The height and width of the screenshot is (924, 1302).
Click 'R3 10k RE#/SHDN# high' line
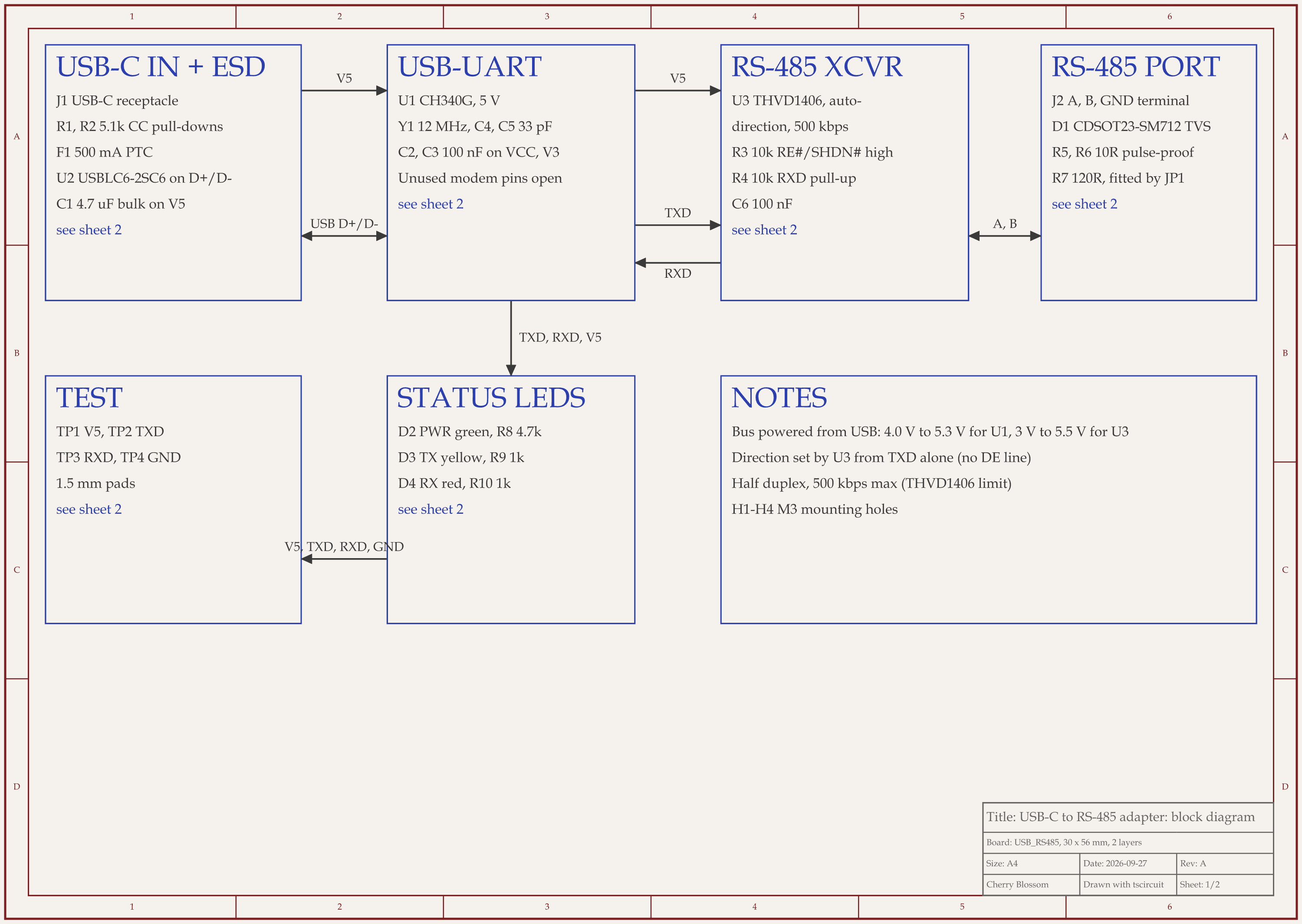pyautogui.click(x=812, y=152)
